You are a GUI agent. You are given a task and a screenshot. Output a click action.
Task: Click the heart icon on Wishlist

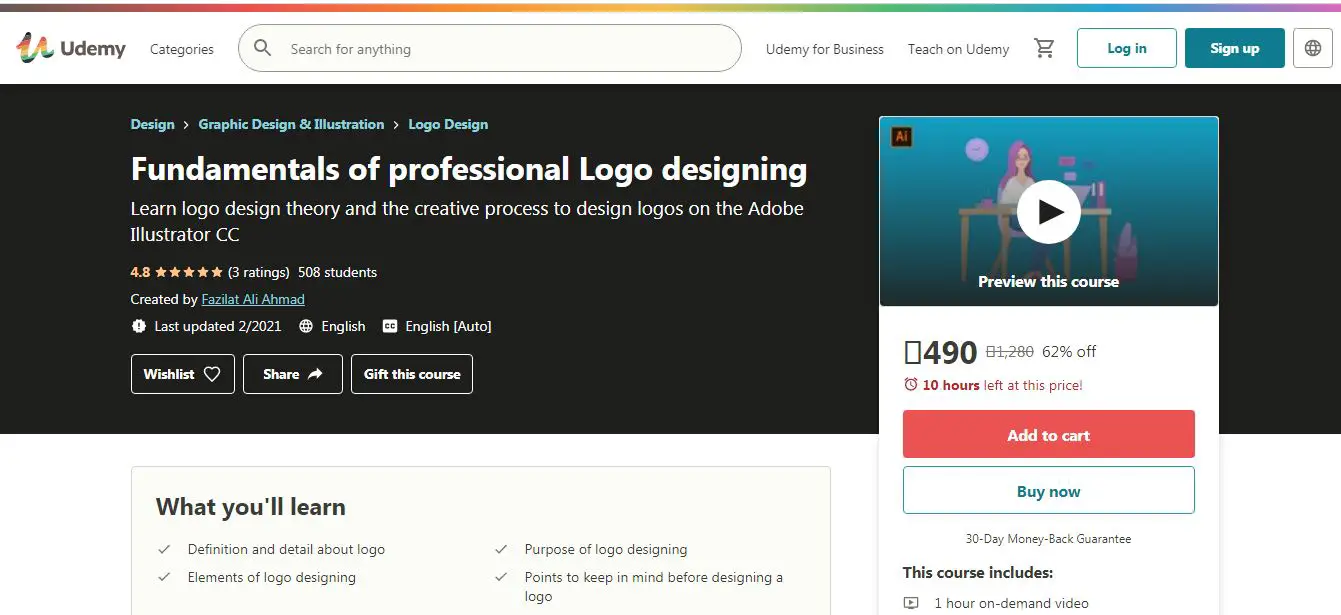pyautogui.click(x=212, y=374)
